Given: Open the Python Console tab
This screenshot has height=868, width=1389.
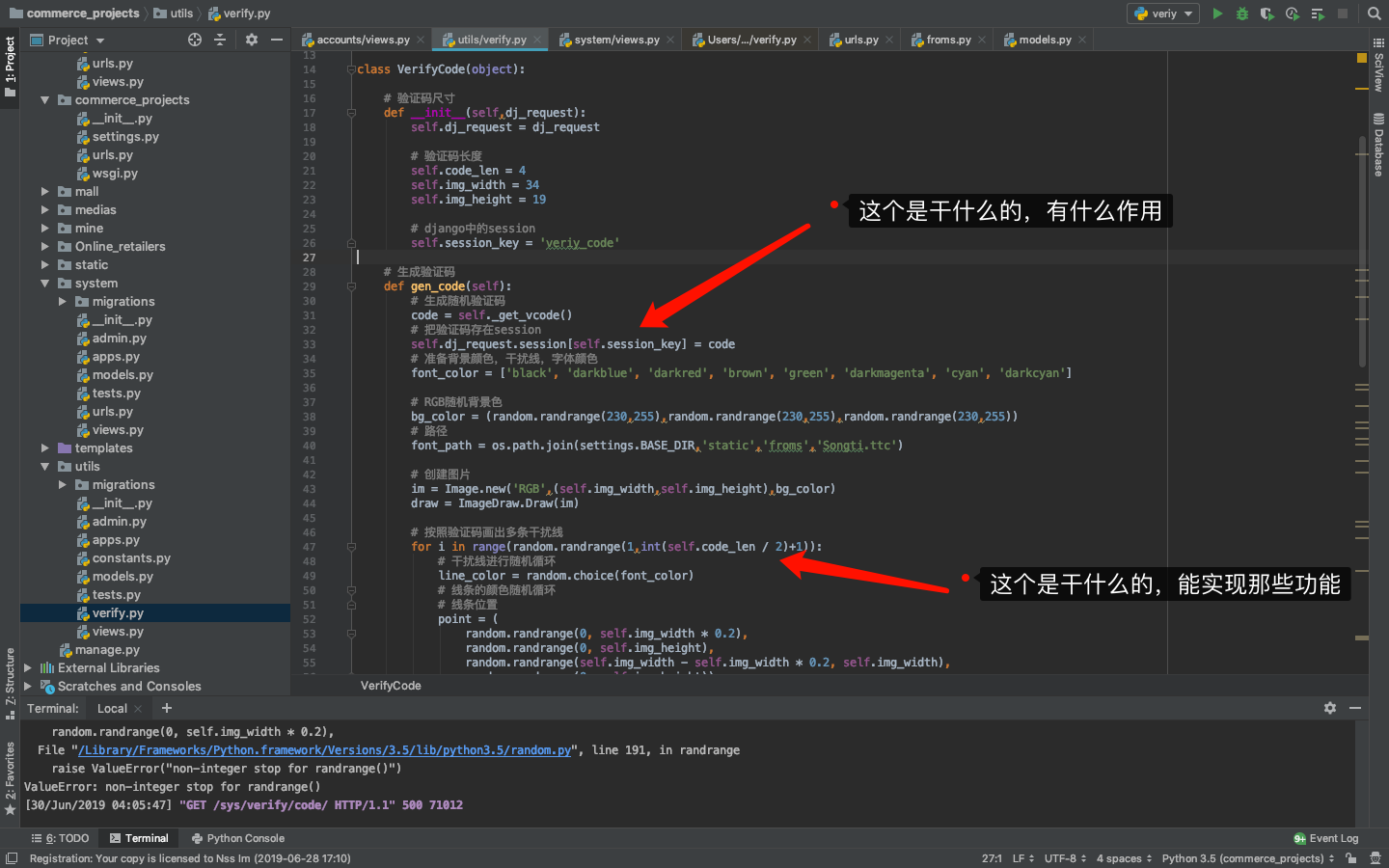Looking at the screenshot, I should (x=238, y=838).
